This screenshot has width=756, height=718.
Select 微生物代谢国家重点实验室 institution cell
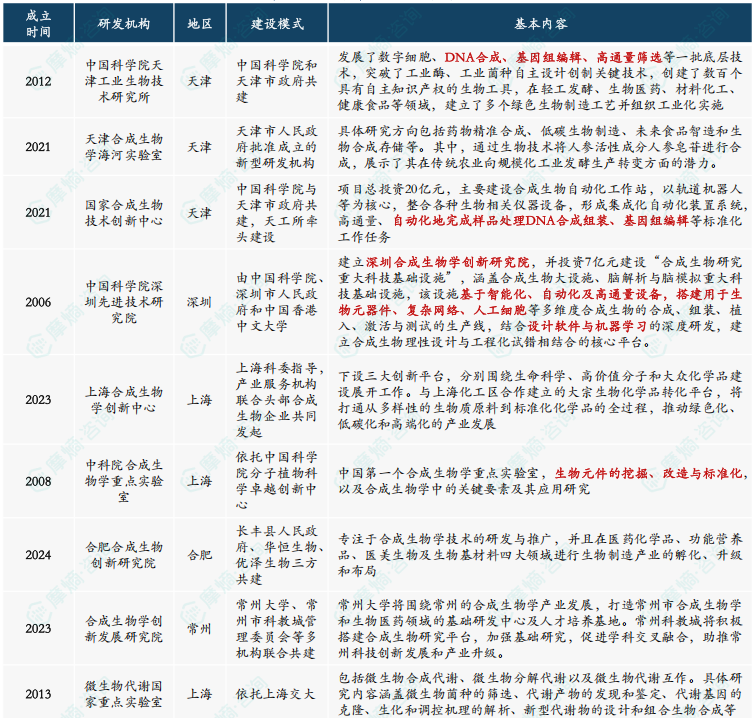pos(124,693)
